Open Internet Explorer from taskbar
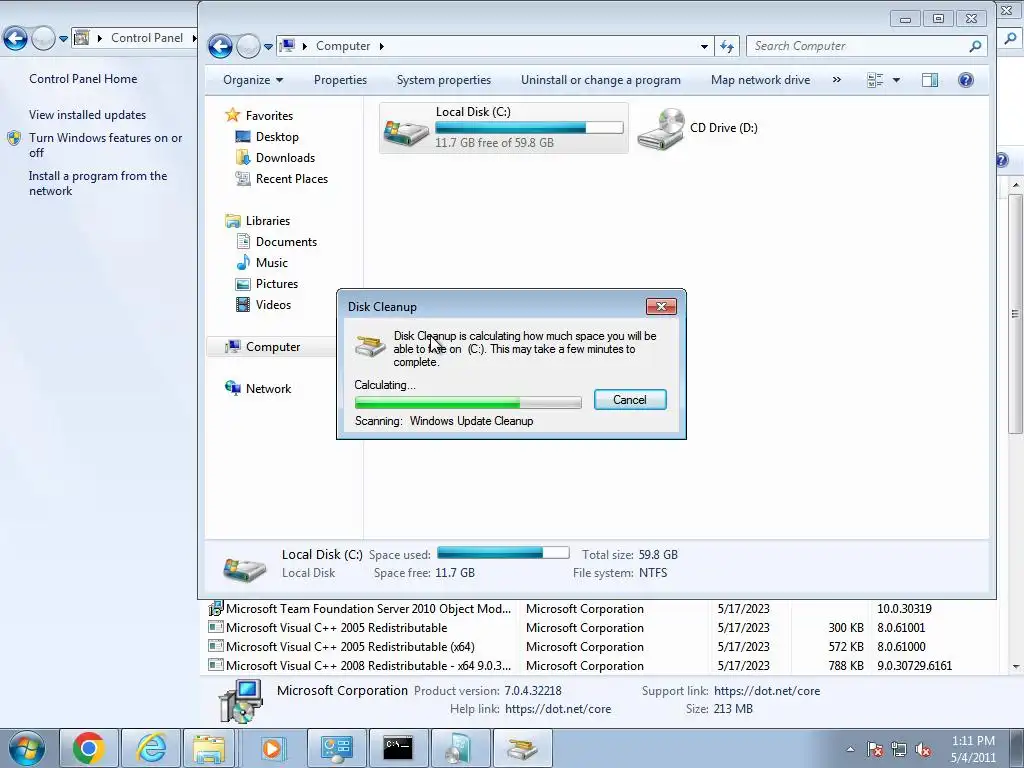 click(x=151, y=748)
